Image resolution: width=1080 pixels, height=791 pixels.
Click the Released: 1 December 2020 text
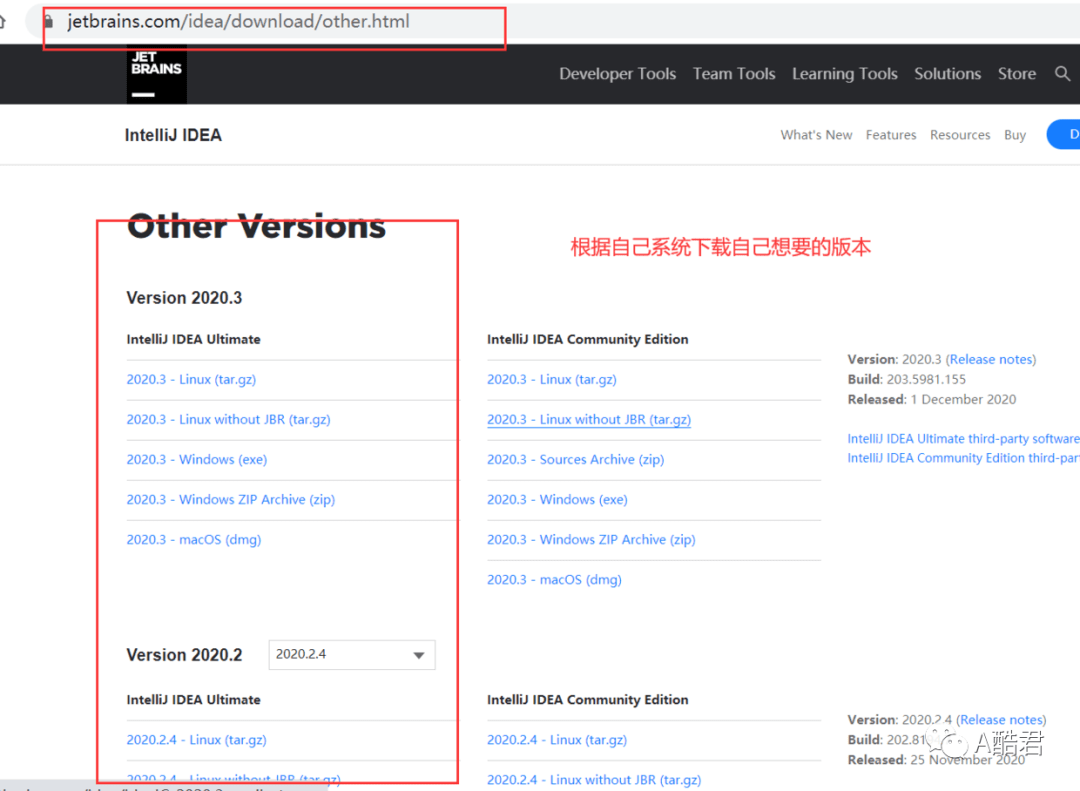[931, 399]
